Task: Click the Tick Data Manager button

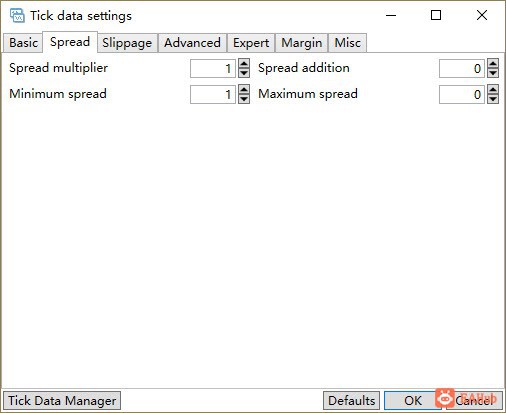Action: point(62,401)
